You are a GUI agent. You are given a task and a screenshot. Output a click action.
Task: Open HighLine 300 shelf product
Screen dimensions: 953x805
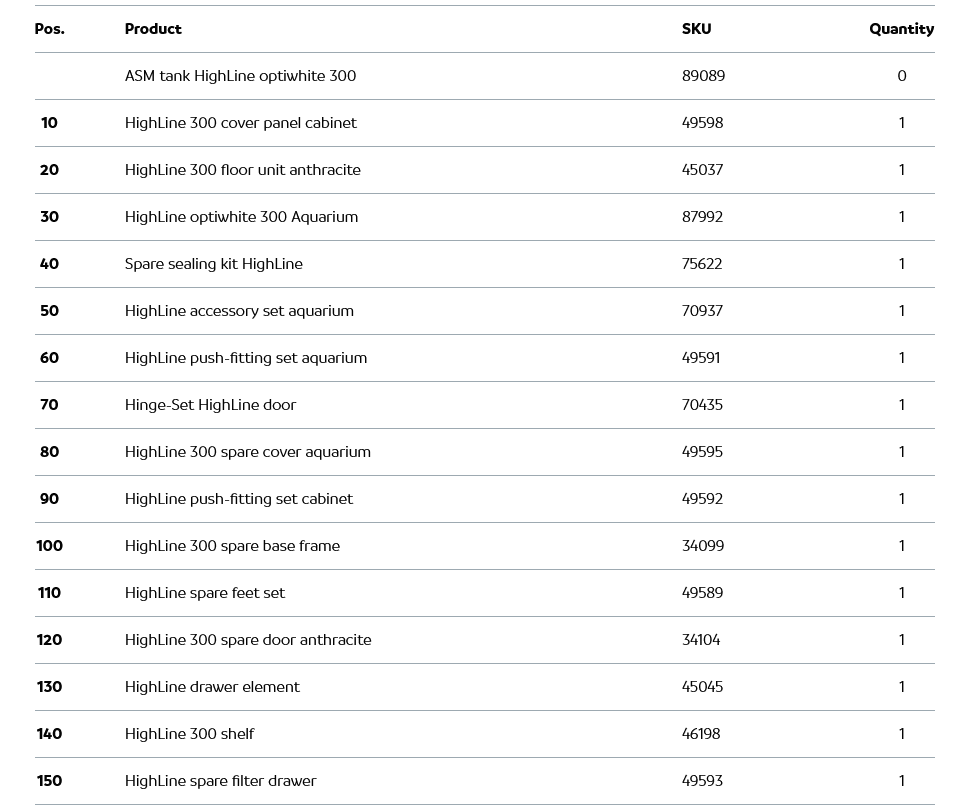189,734
